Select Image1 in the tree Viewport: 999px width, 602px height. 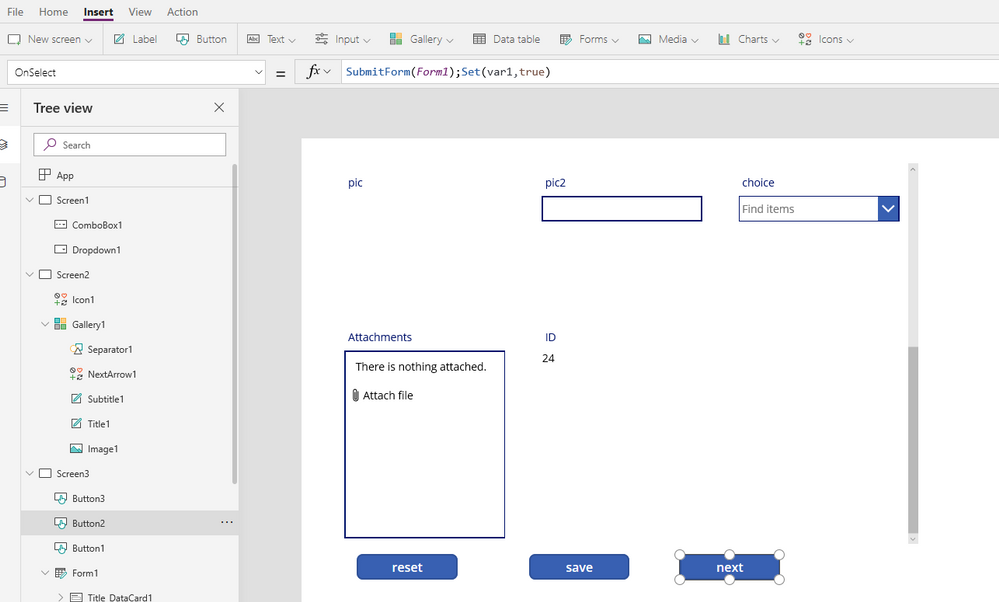(103, 448)
